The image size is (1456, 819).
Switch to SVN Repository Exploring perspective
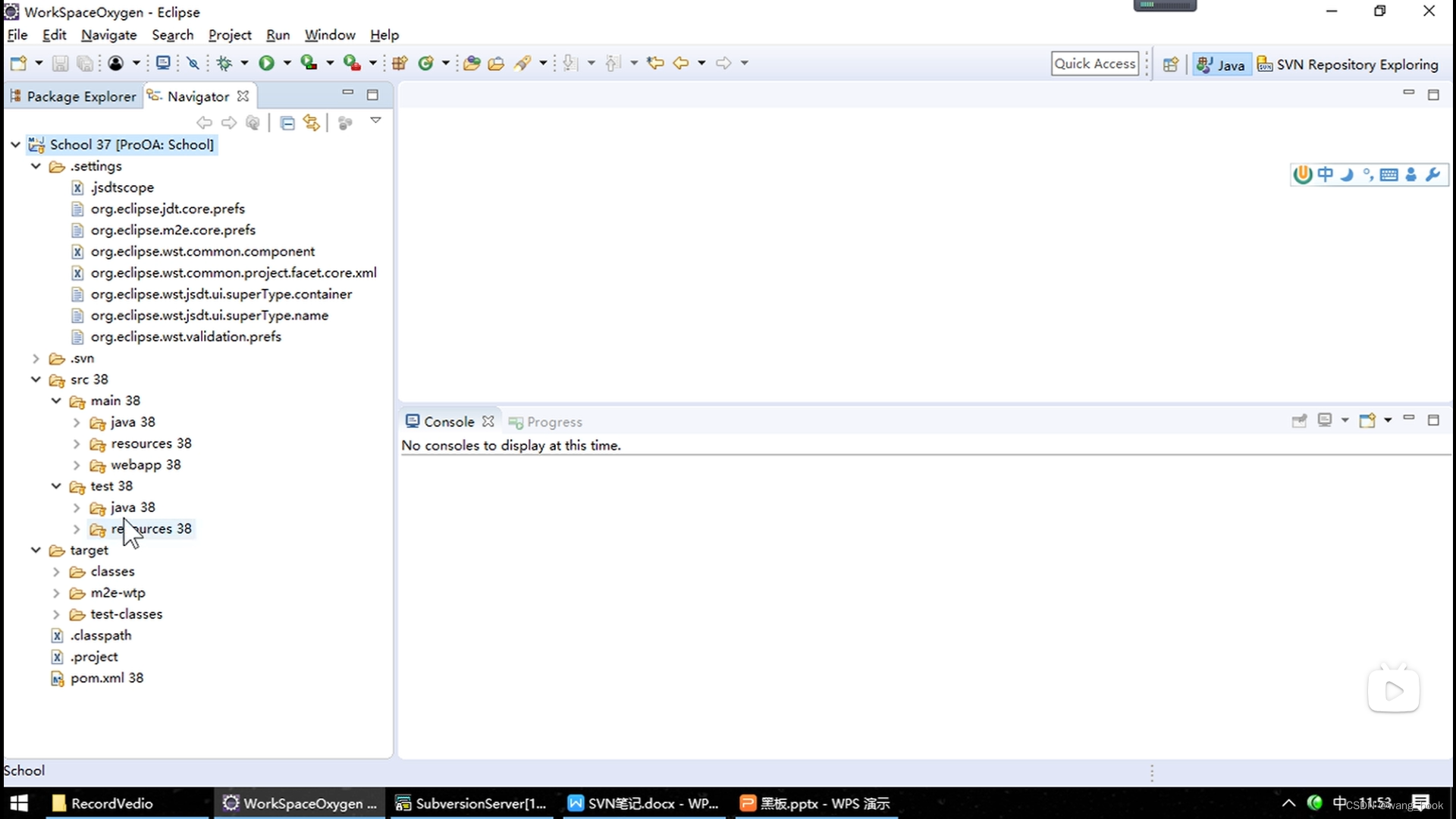tap(1348, 63)
